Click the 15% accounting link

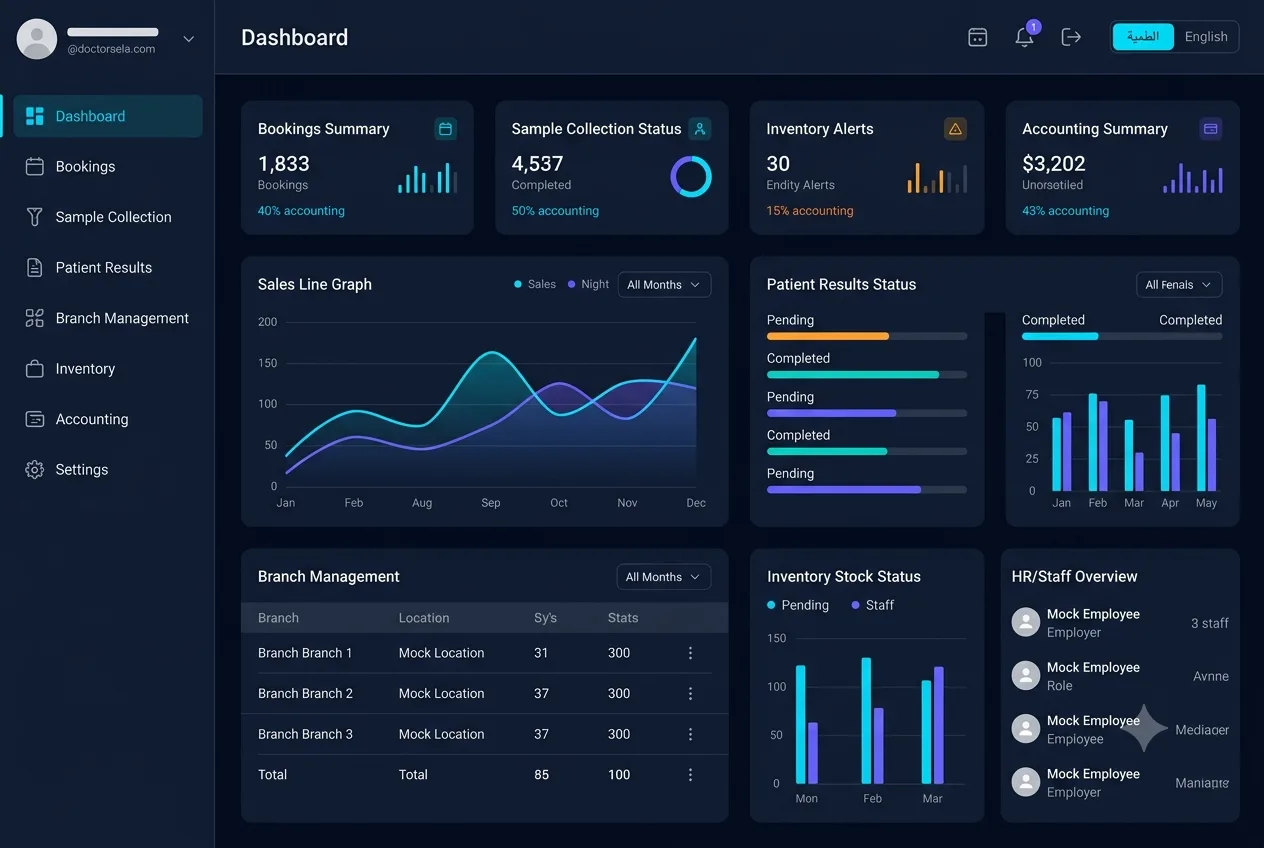click(x=810, y=211)
